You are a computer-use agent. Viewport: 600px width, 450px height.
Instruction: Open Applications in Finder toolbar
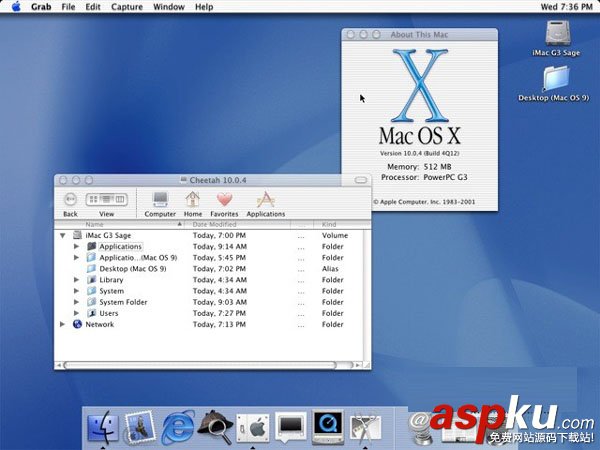[266, 204]
